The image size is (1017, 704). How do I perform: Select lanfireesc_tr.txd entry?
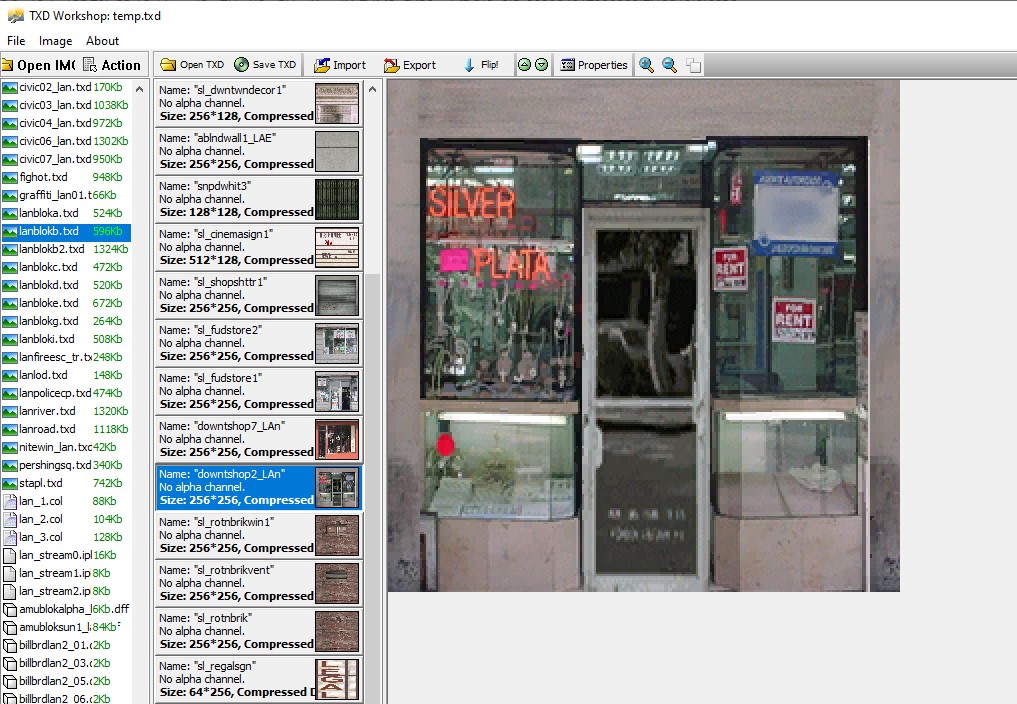66,357
